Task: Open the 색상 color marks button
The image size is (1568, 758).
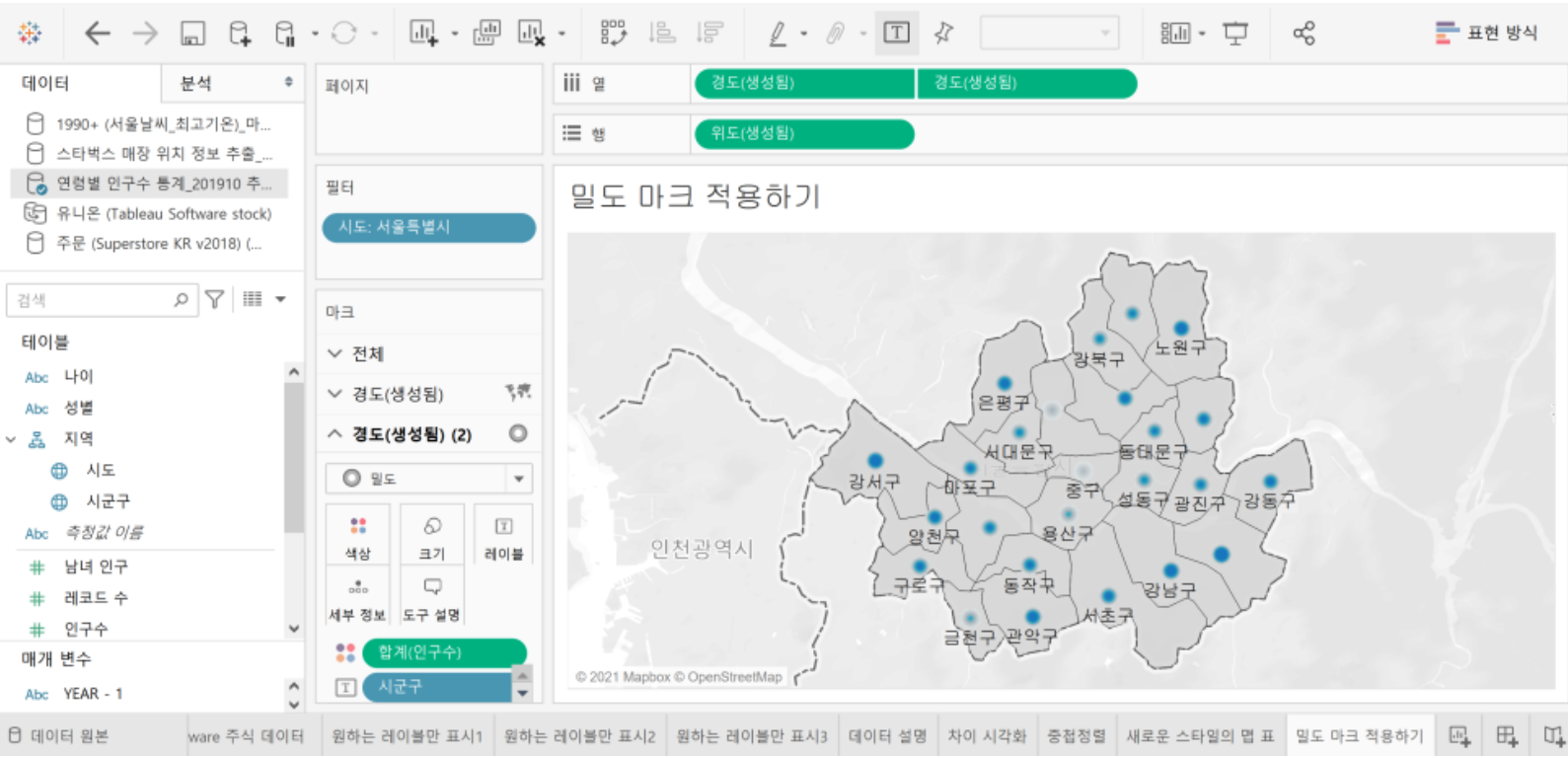Action: click(x=358, y=535)
